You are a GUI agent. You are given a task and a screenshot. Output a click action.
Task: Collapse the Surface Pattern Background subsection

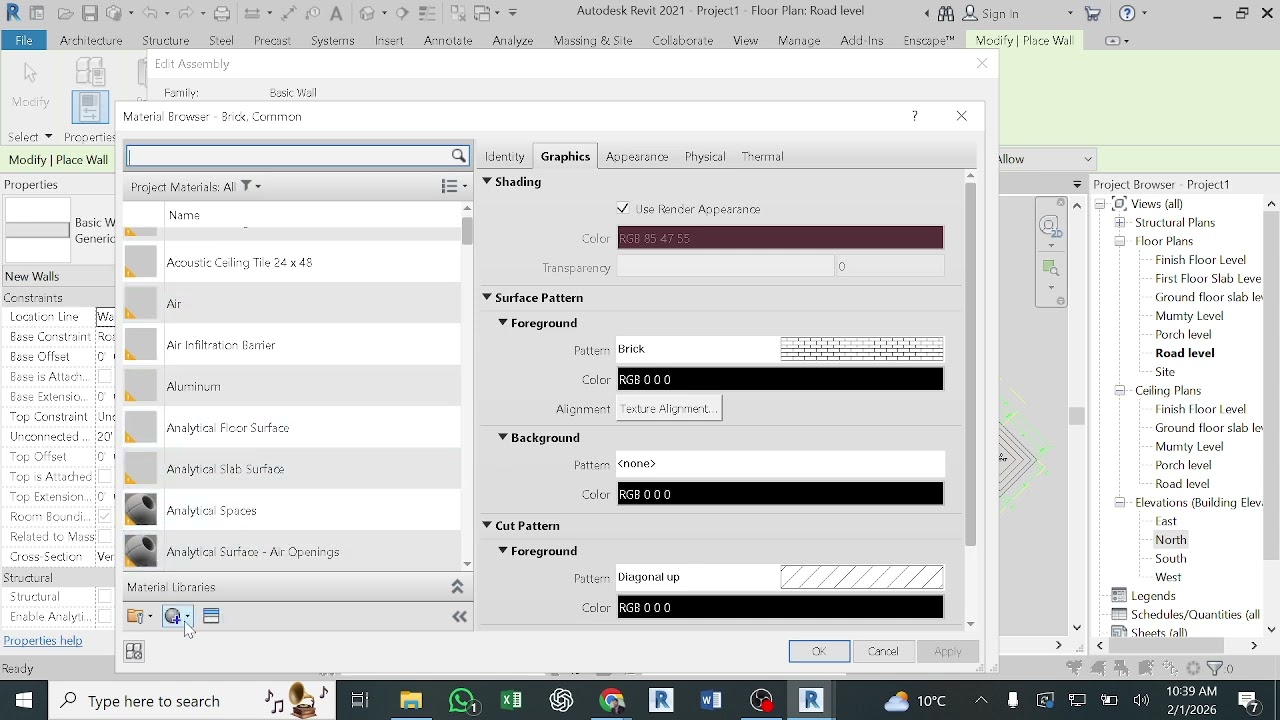[x=503, y=437]
